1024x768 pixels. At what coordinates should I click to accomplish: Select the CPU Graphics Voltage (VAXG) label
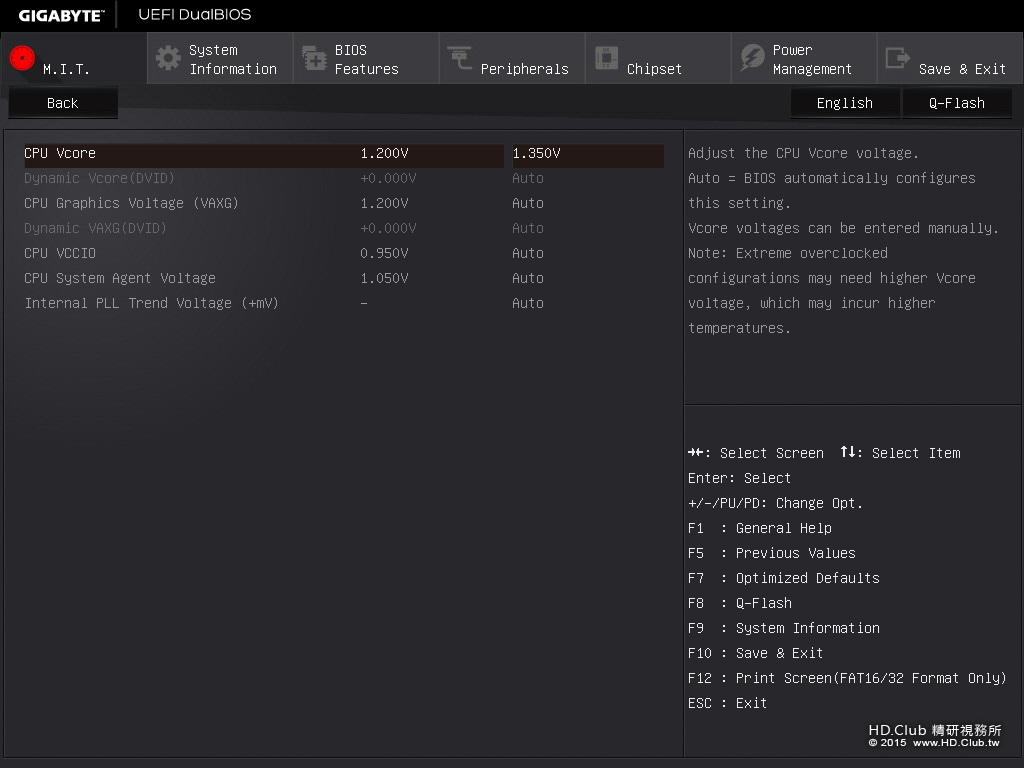point(131,203)
